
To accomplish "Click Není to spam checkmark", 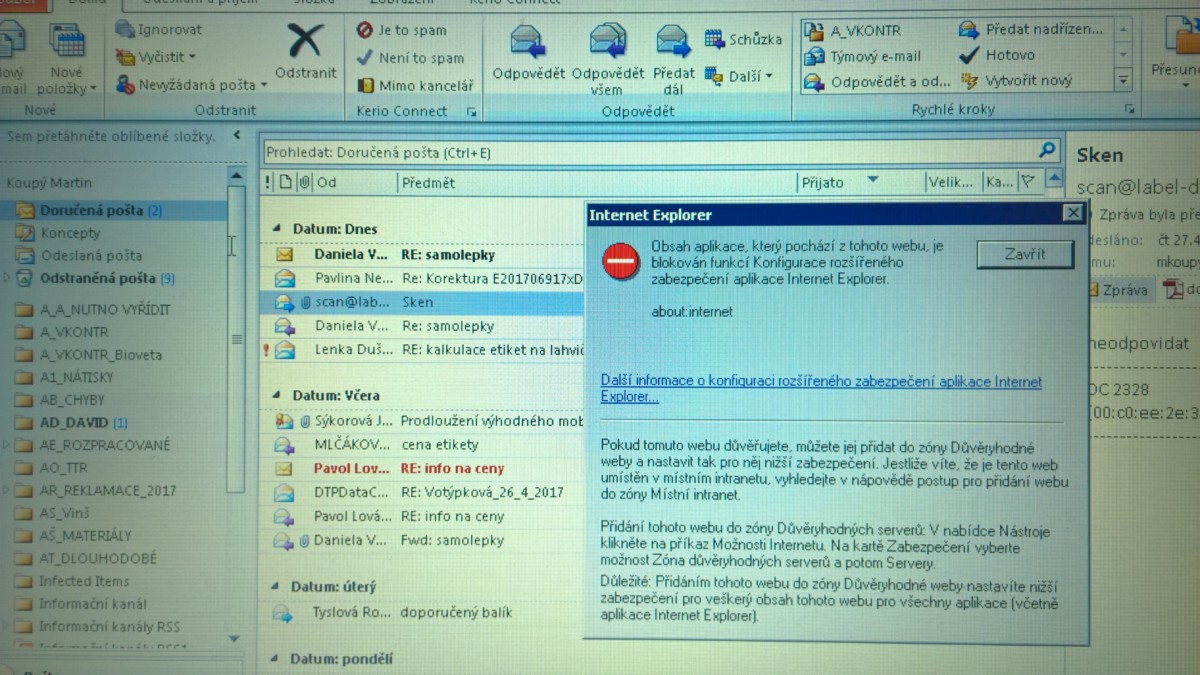I will pyautogui.click(x=365, y=58).
